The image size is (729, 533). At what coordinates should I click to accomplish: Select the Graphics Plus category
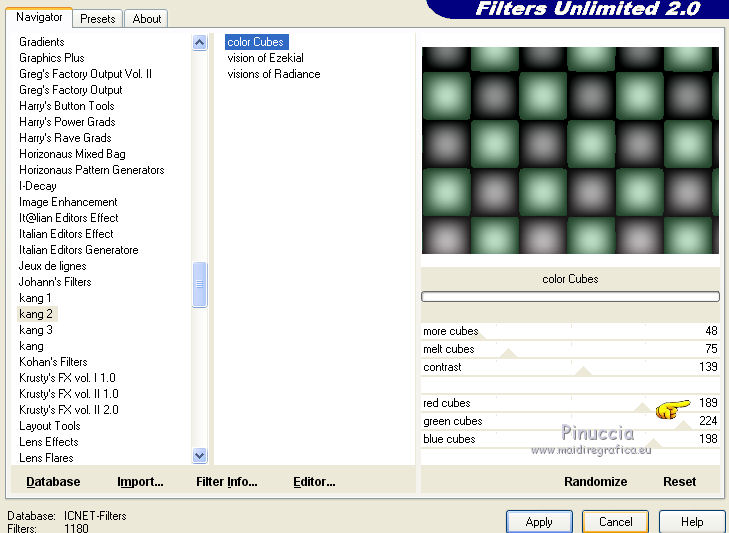click(x=52, y=58)
